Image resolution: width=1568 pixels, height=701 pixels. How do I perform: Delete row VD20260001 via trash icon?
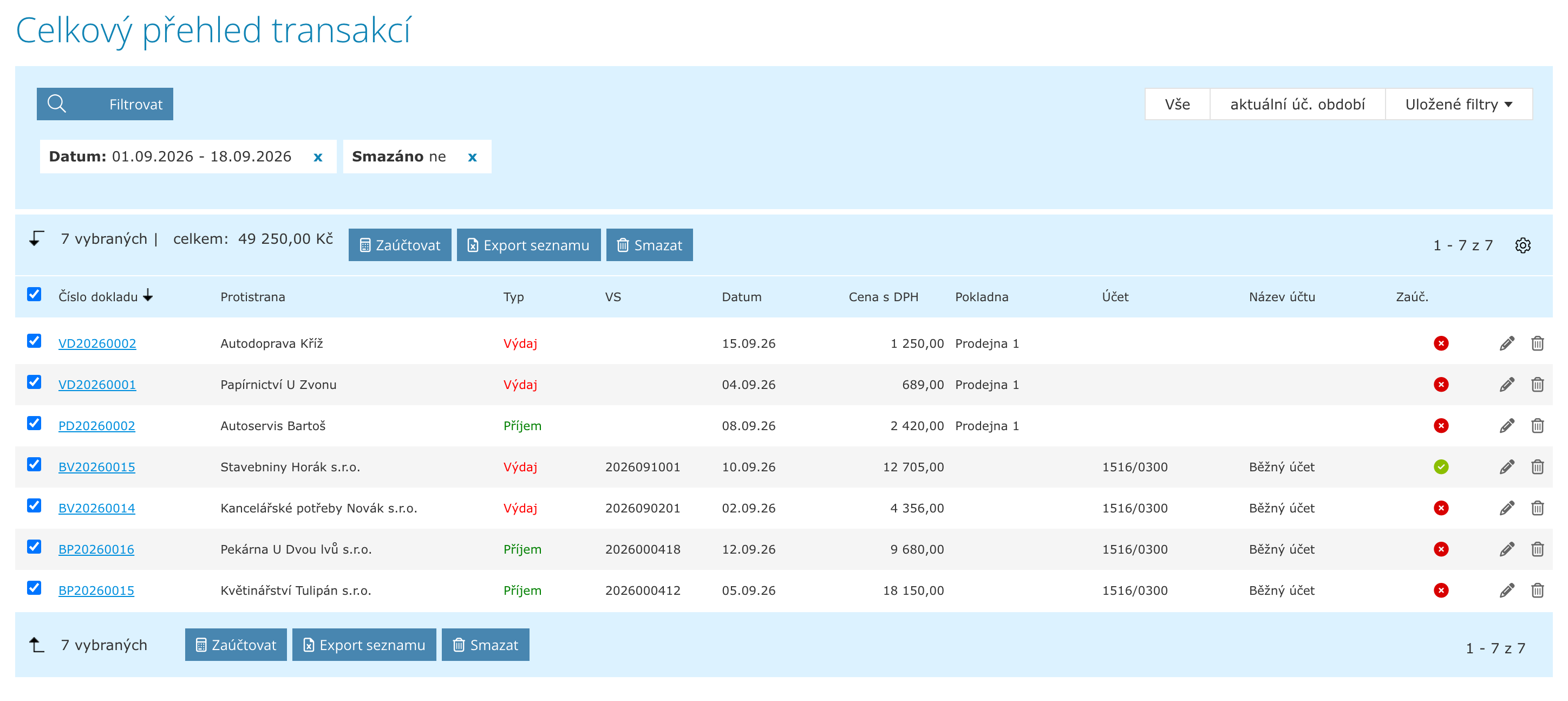click(x=1537, y=385)
